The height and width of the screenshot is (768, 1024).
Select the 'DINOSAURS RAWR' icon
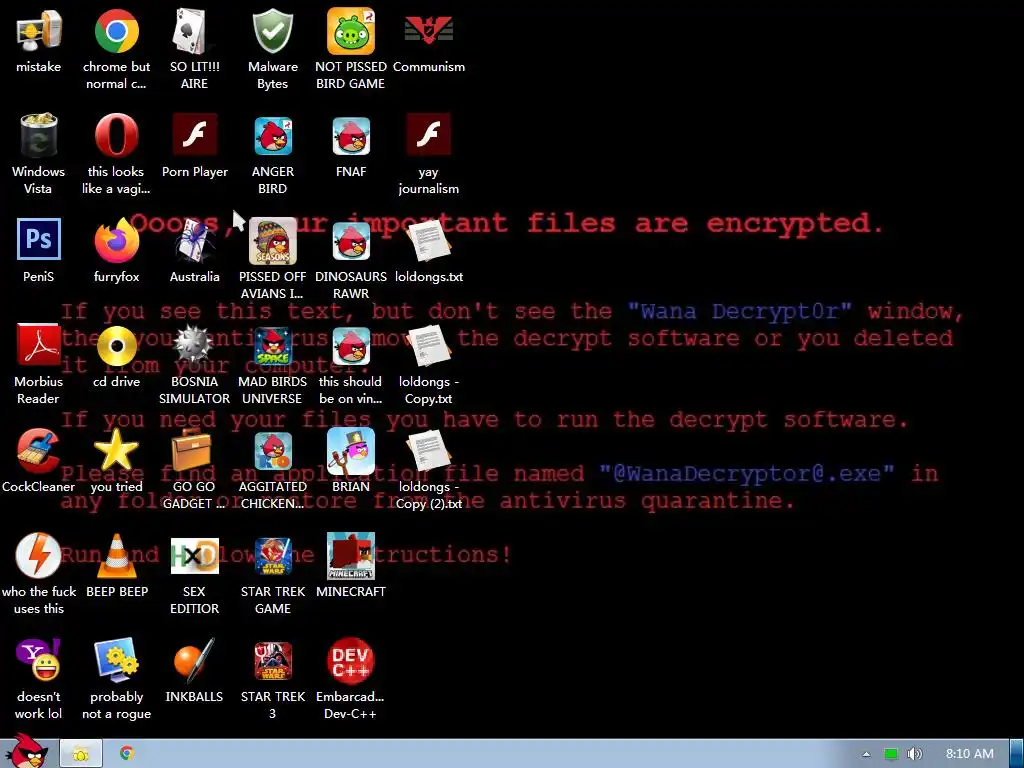(351, 241)
